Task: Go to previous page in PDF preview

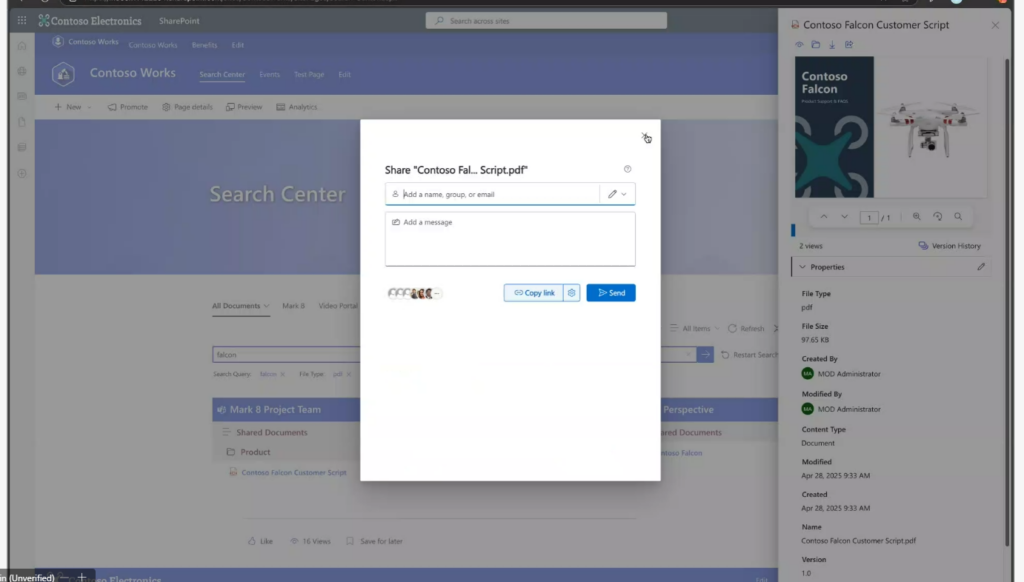Action: (x=824, y=217)
